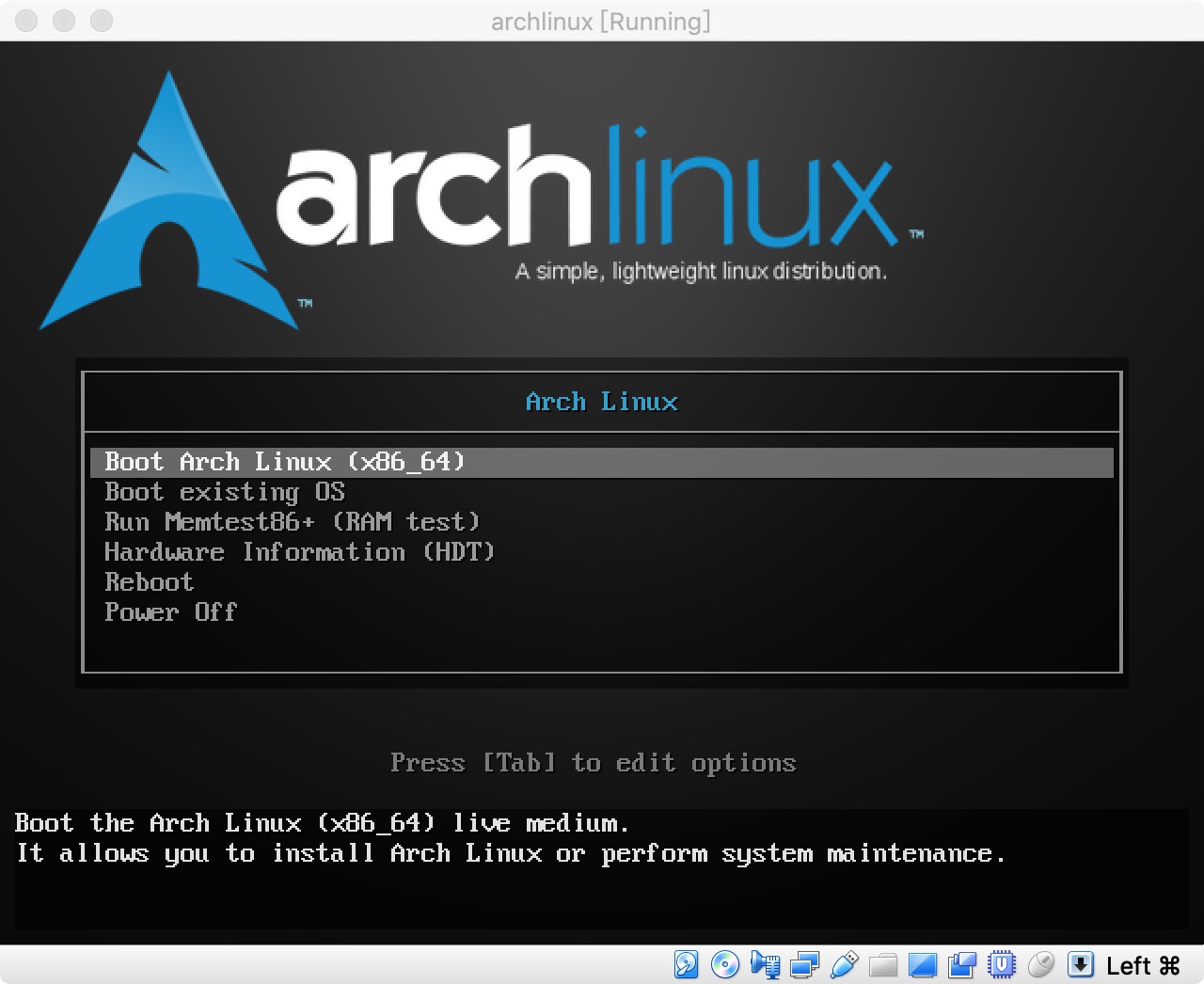This screenshot has height=984, width=1204.
Task: Click the 'A simple, lightweight linux distribution.' tagline
Action: 701,272
